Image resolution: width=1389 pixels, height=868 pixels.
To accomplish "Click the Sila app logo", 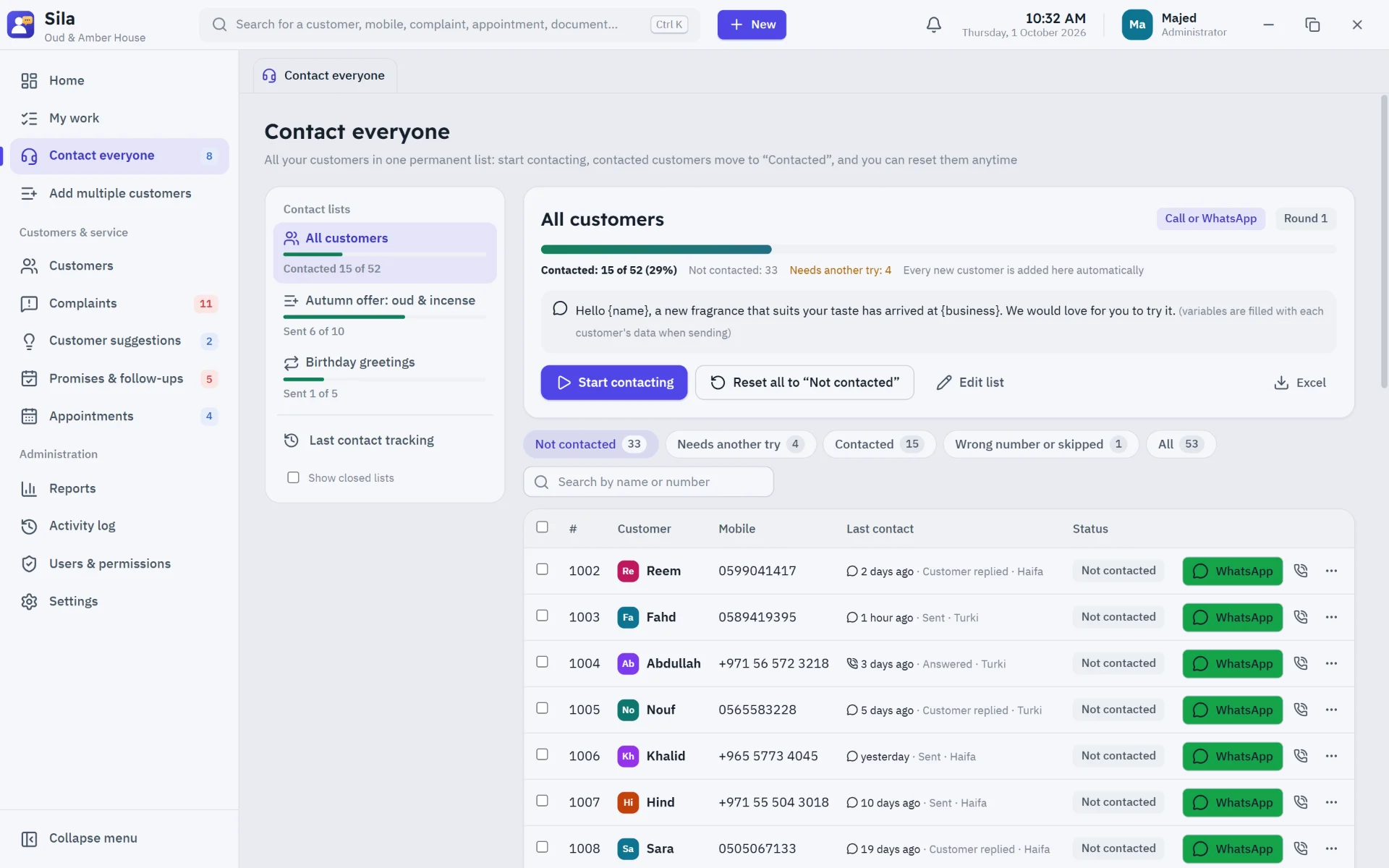I will click(x=20, y=25).
